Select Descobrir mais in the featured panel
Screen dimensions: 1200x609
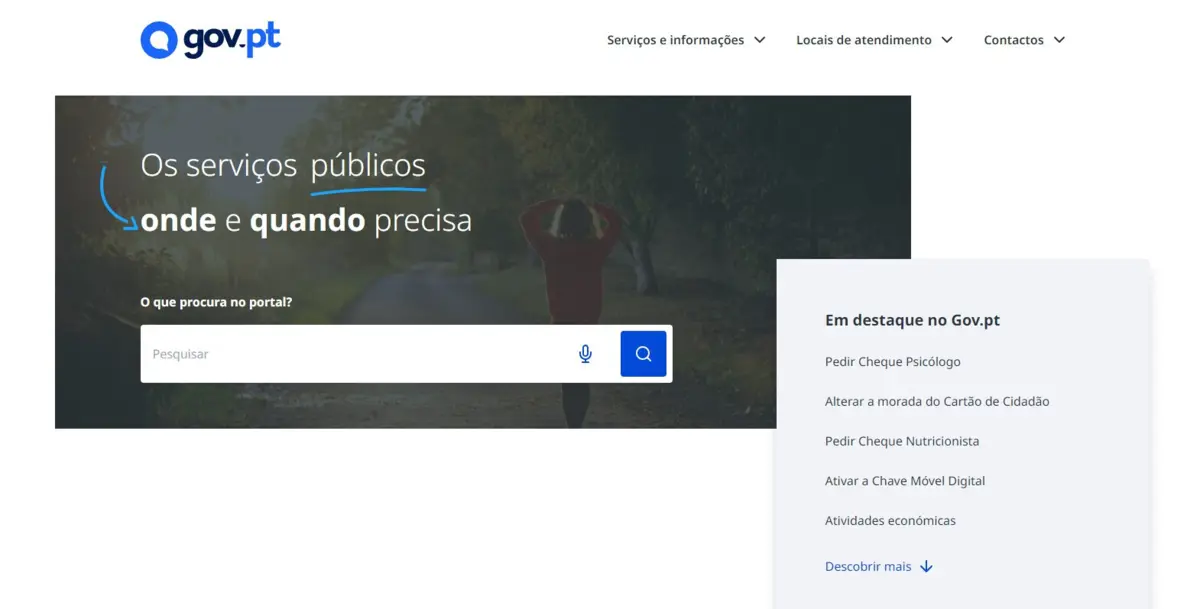(867, 566)
